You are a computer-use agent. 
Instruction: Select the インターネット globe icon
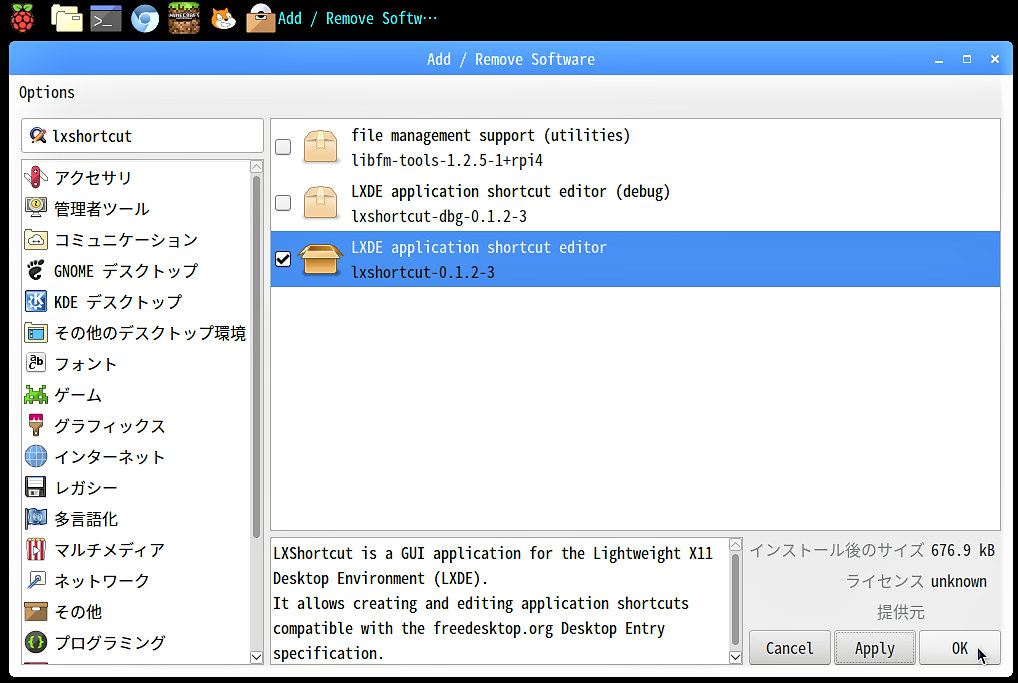click(x=36, y=456)
